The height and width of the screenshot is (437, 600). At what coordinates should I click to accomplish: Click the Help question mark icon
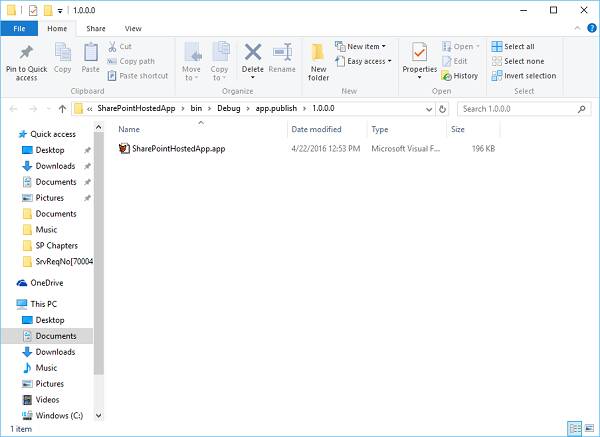pos(592,28)
